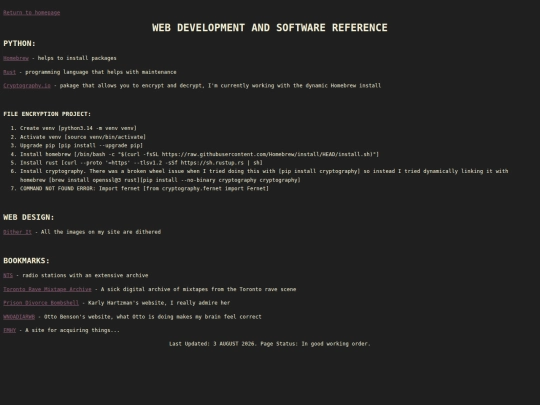Screen dimensions: 540x405
Task: Click 'A sick digital archive of mixtapes' text
Action: 198,289
